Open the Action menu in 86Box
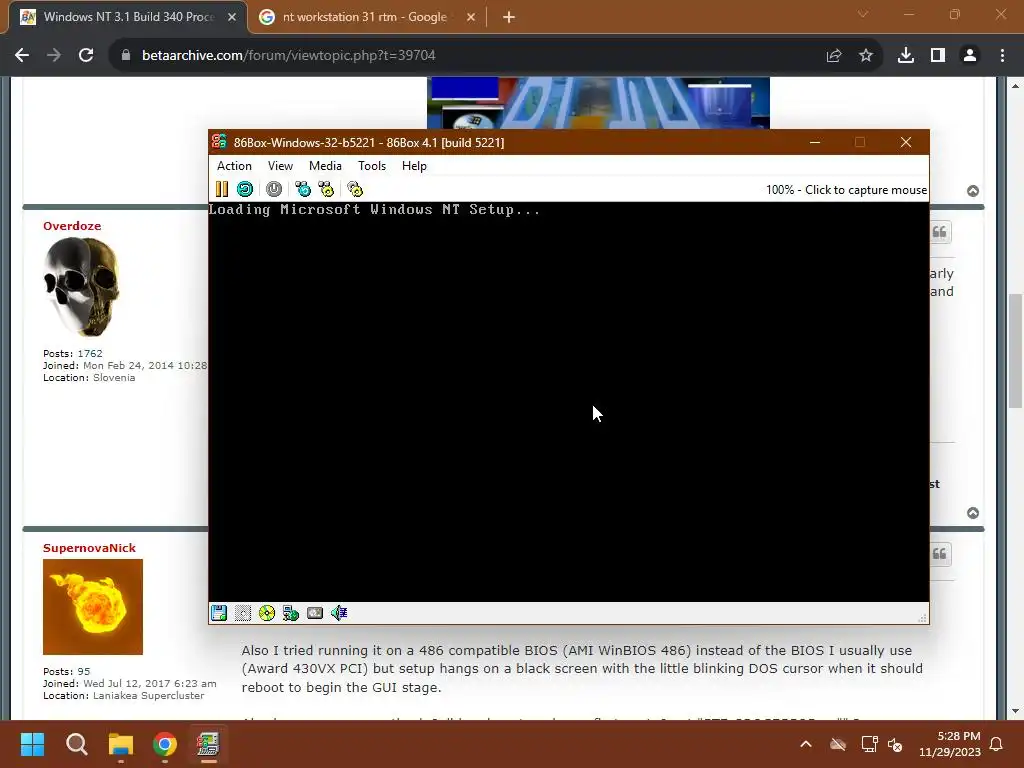The height and width of the screenshot is (768, 1024). [x=234, y=166]
